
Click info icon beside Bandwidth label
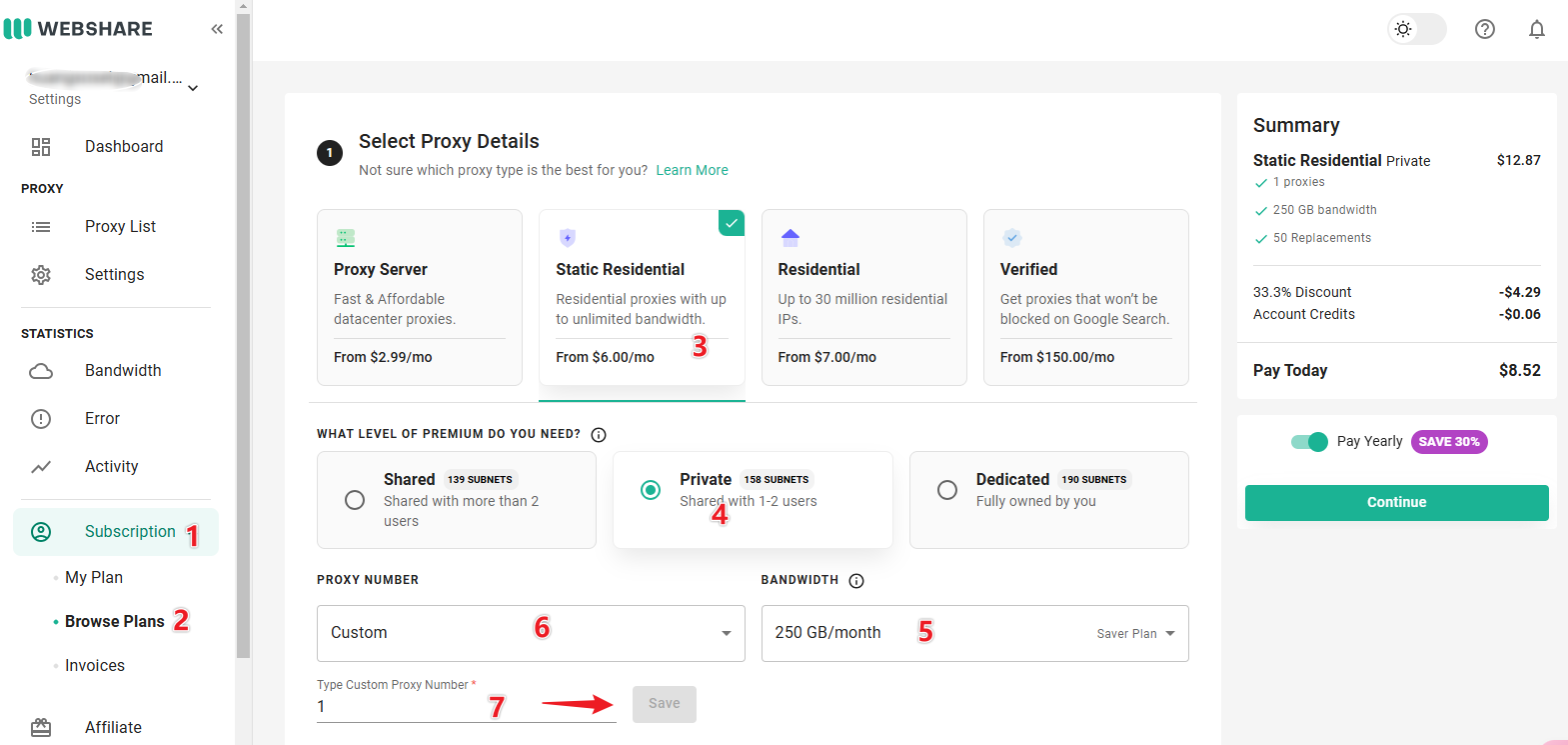[x=855, y=581]
